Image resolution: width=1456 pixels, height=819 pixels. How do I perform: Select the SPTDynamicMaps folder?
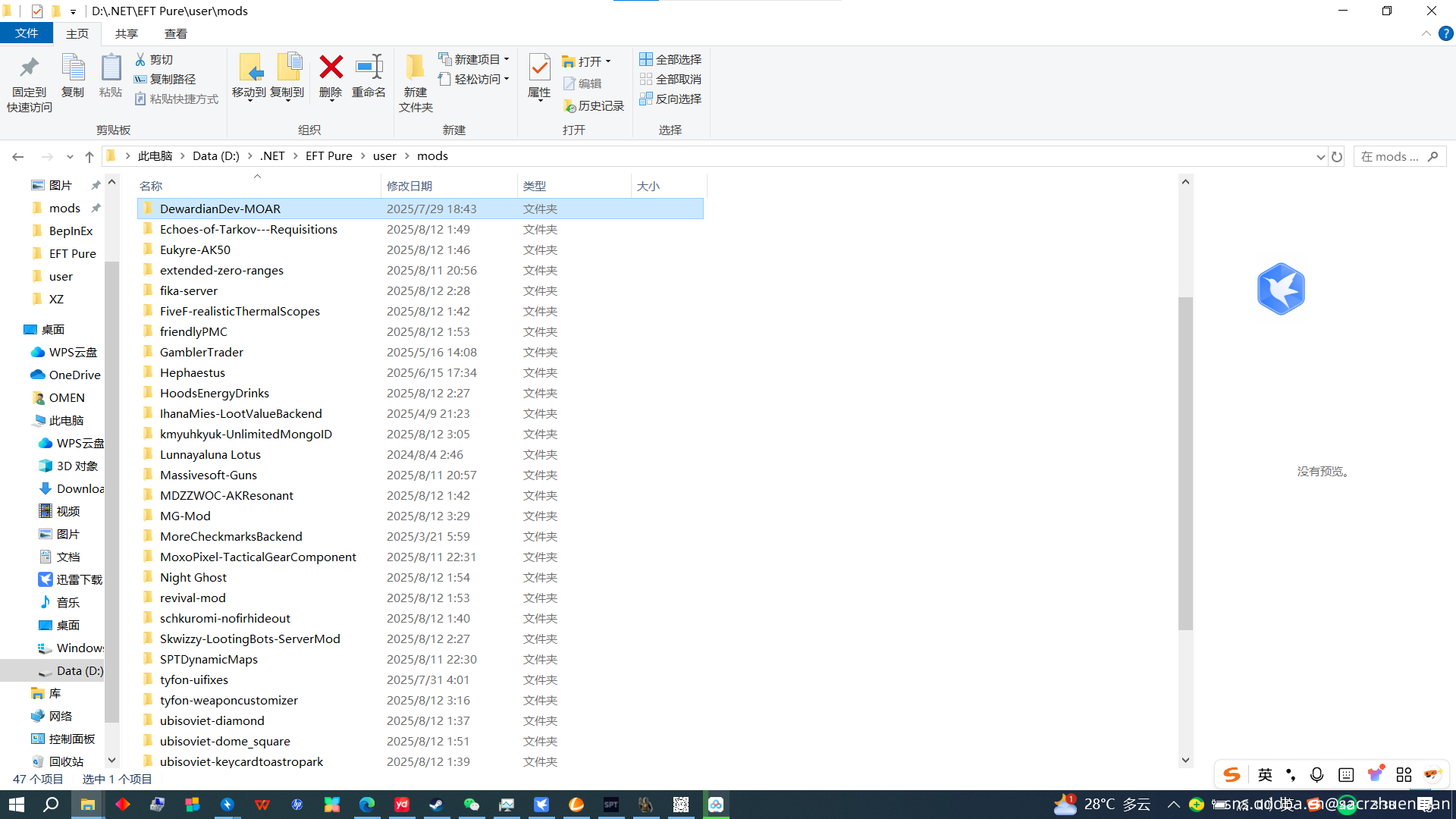[x=420, y=659]
